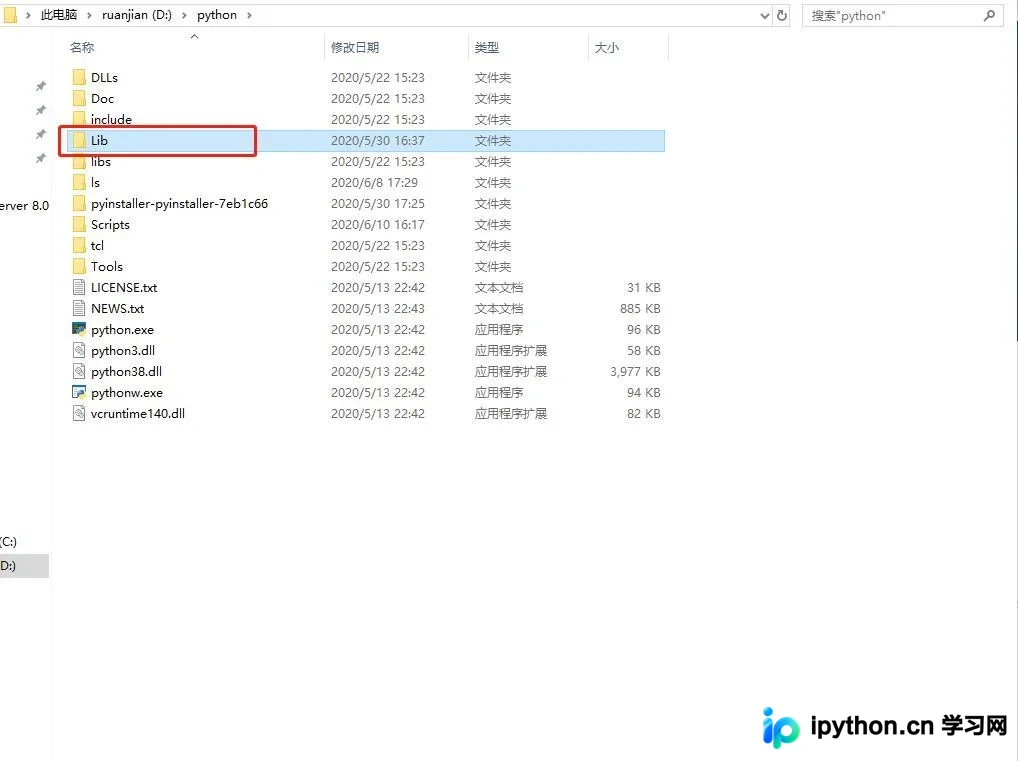Sort by 名称 column header
This screenshot has height=761, width=1018.
tap(82, 47)
